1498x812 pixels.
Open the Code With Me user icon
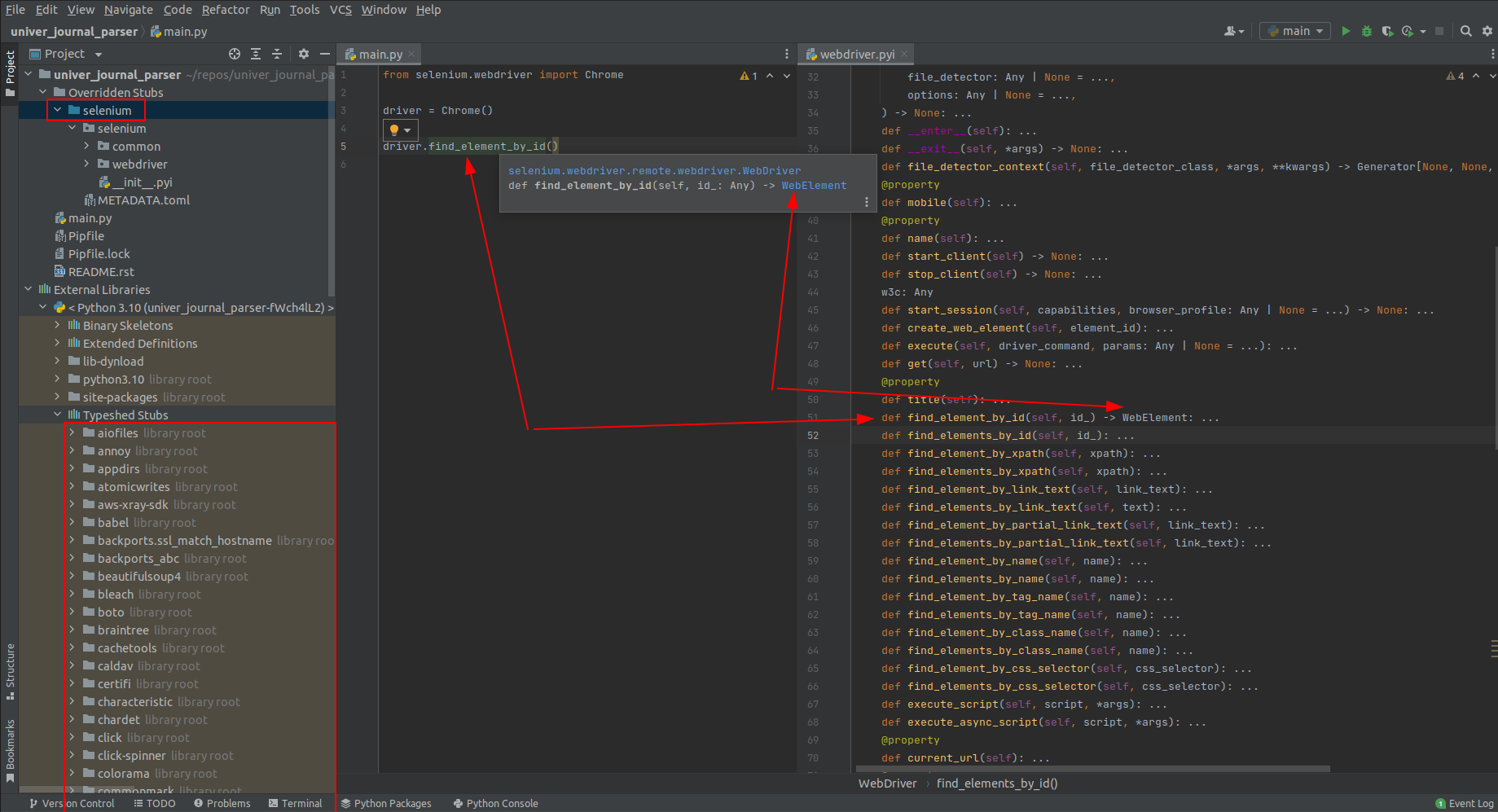pos(1234,31)
